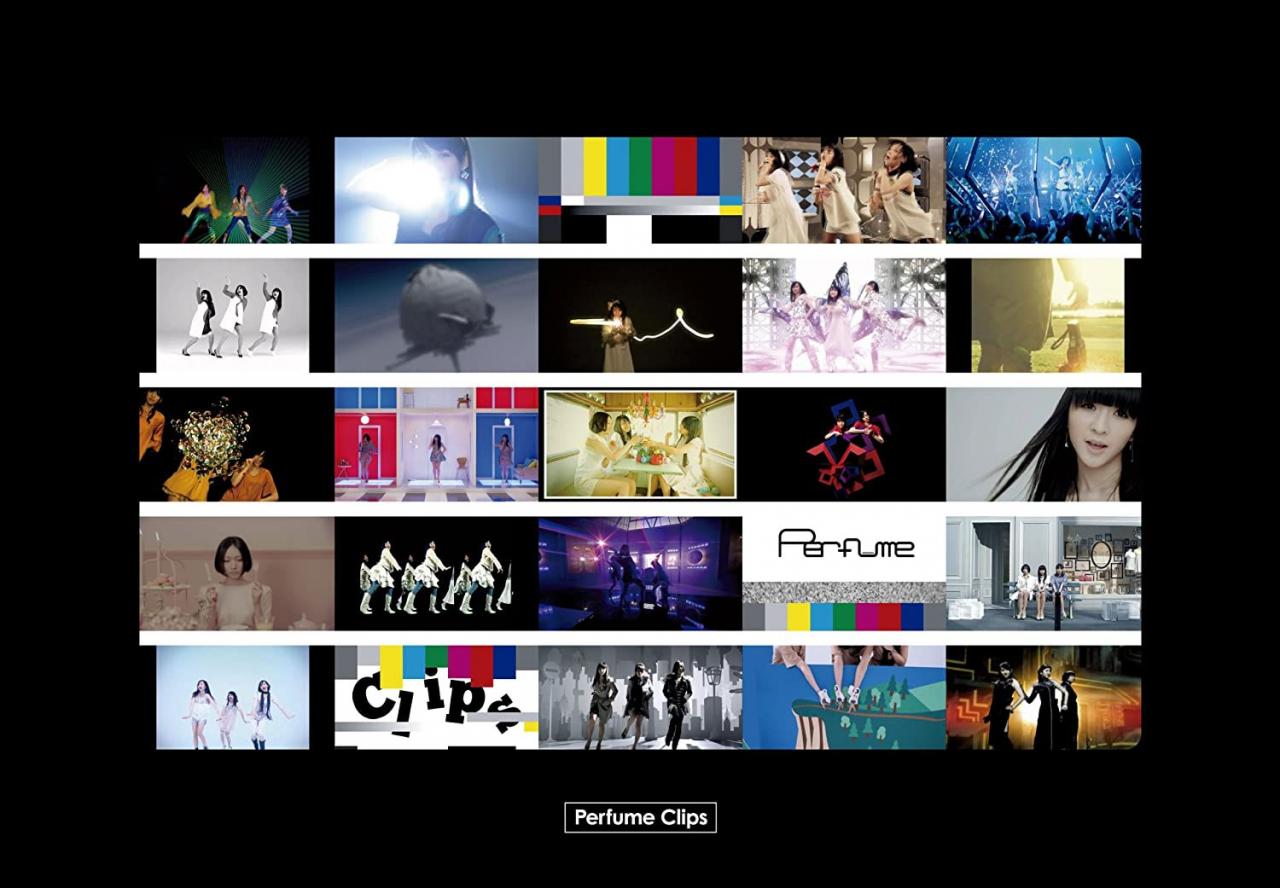Image resolution: width=1280 pixels, height=888 pixels.
Task: Open the gray rose thumbnail
Action: coord(436,315)
